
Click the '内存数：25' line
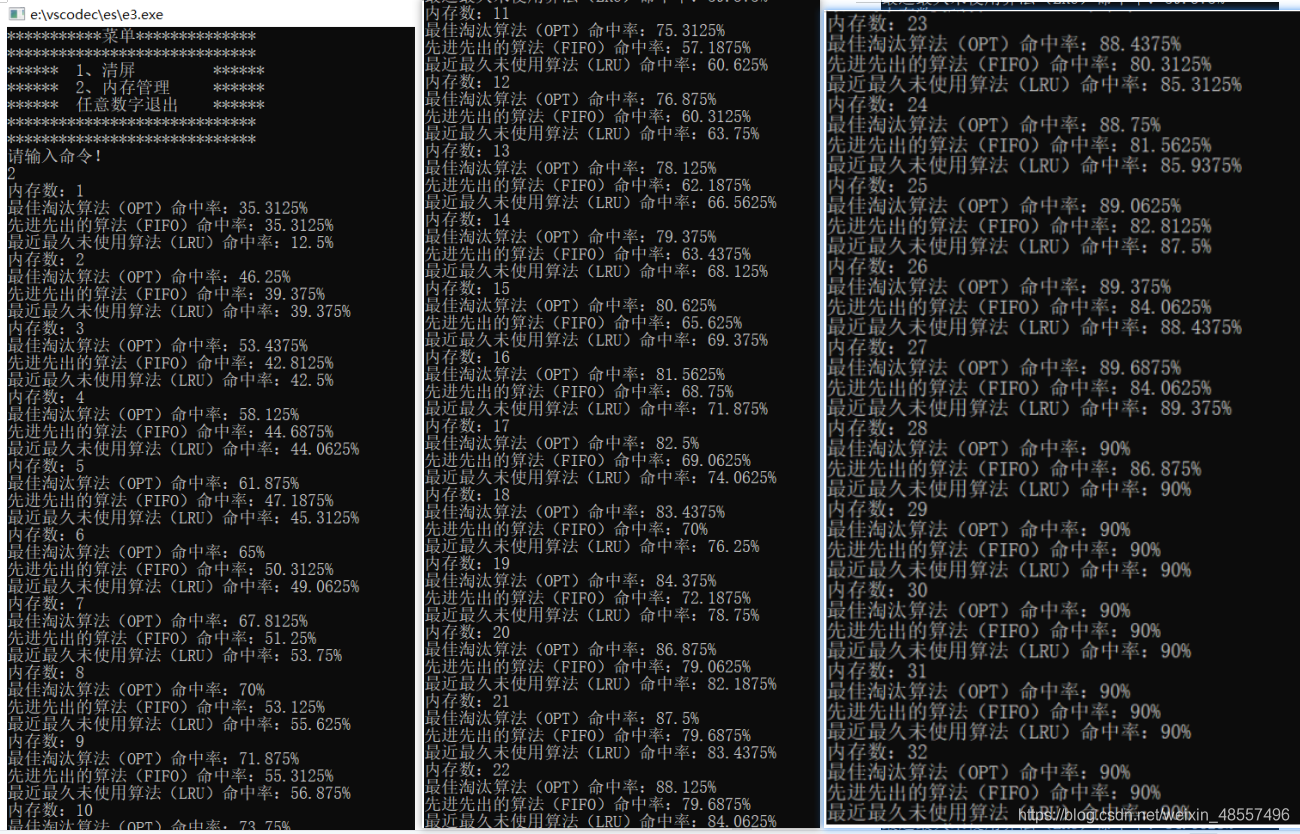[x=877, y=186]
